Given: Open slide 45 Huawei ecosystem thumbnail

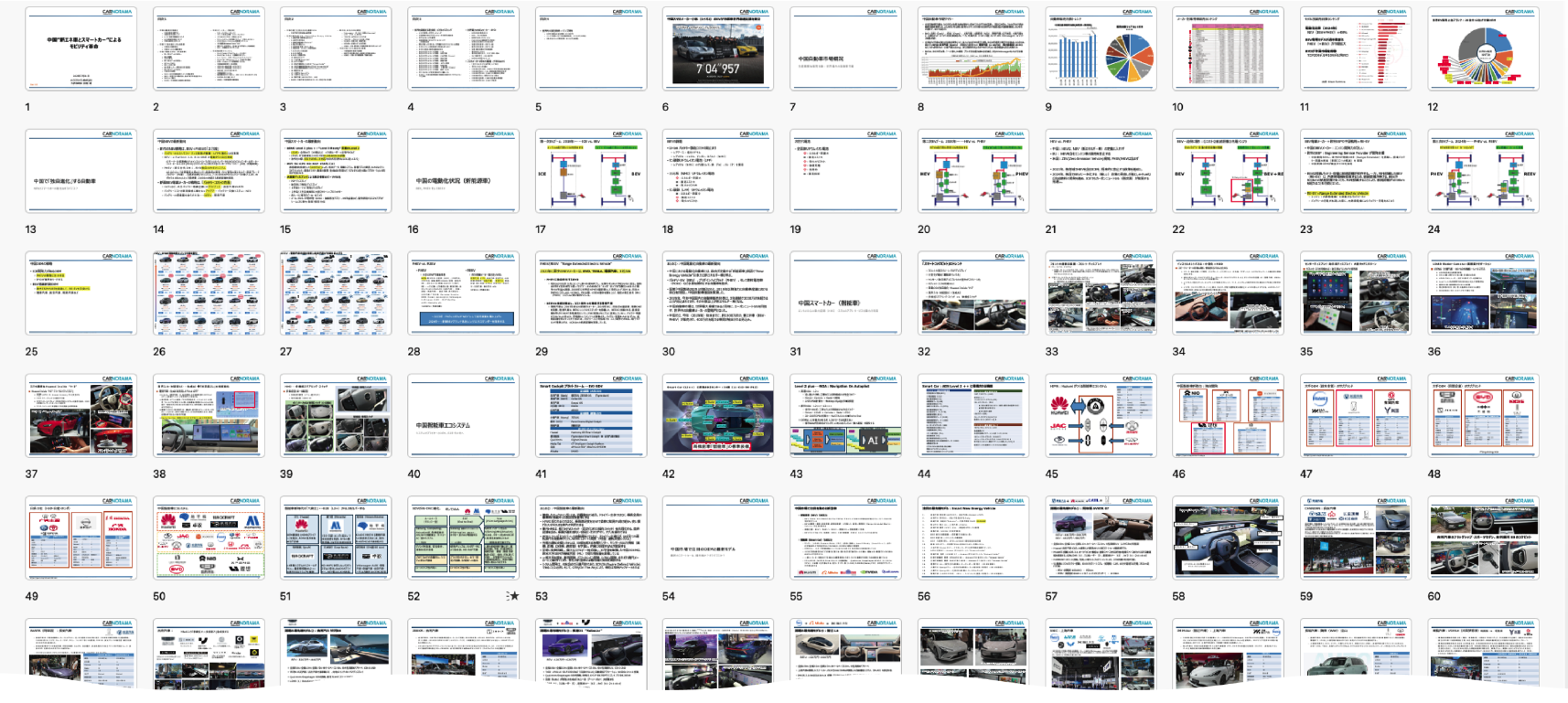Looking at the screenshot, I should [x=1101, y=416].
